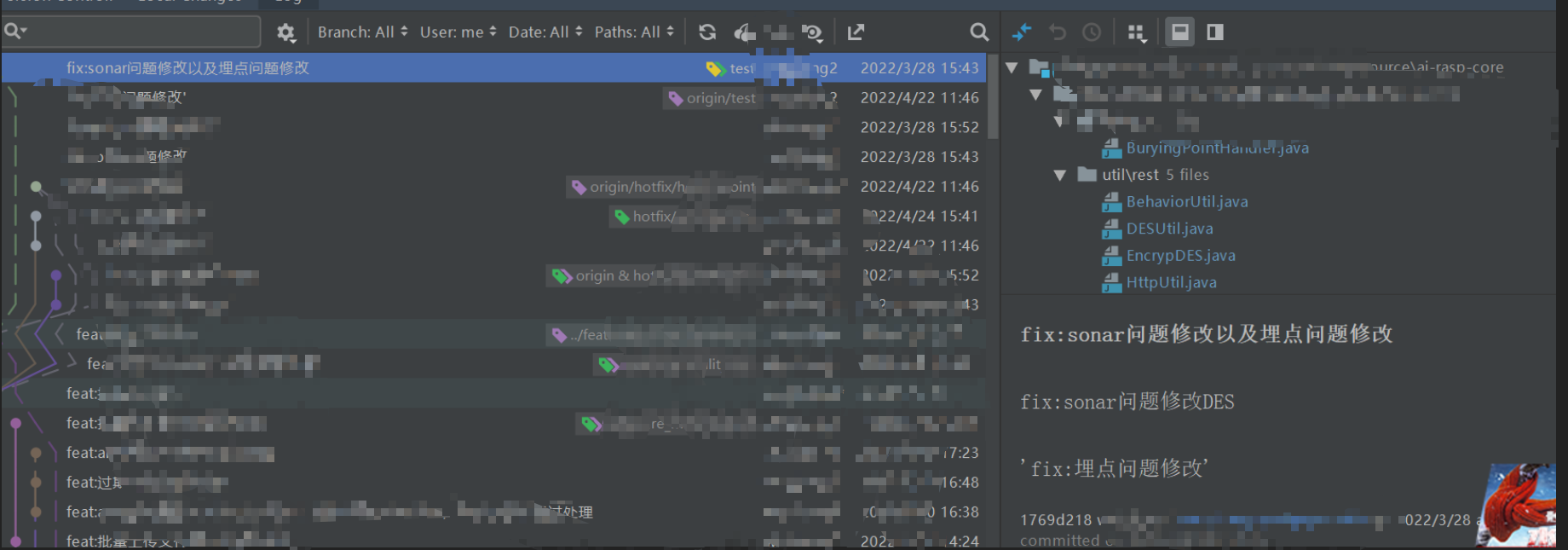This screenshot has width=1568, height=550.
Task: Click HttpUtil.java file icon
Action: [1111, 282]
